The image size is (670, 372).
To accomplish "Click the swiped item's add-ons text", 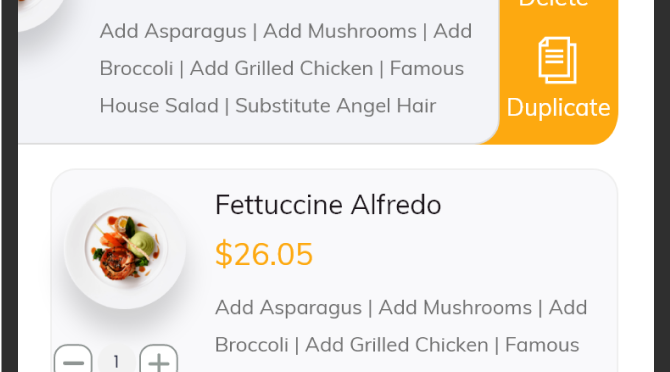I will tap(285, 68).
